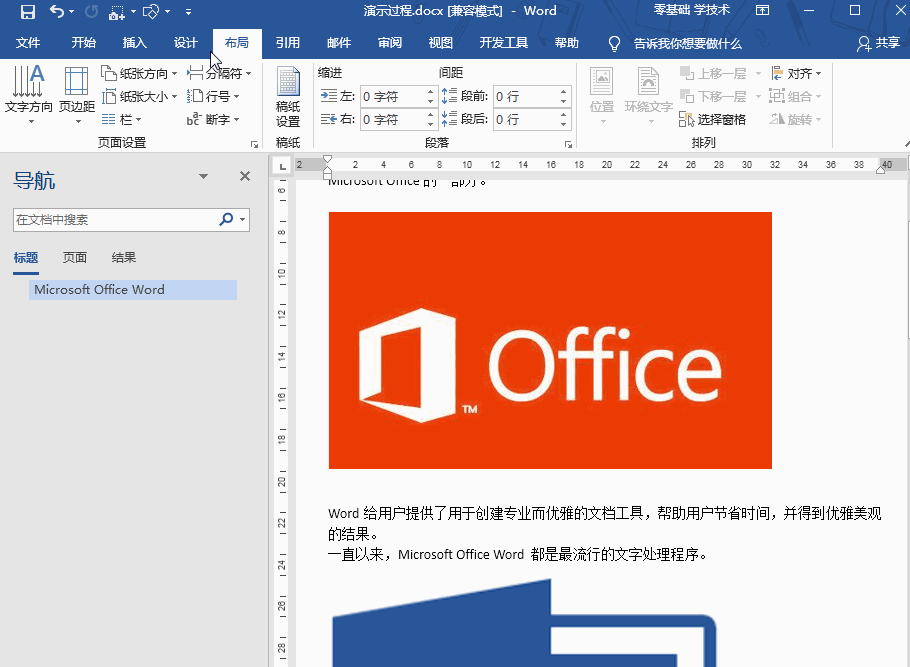
Task: Decrease 段后 spacing with down stepper
Action: tap(564, 125)
